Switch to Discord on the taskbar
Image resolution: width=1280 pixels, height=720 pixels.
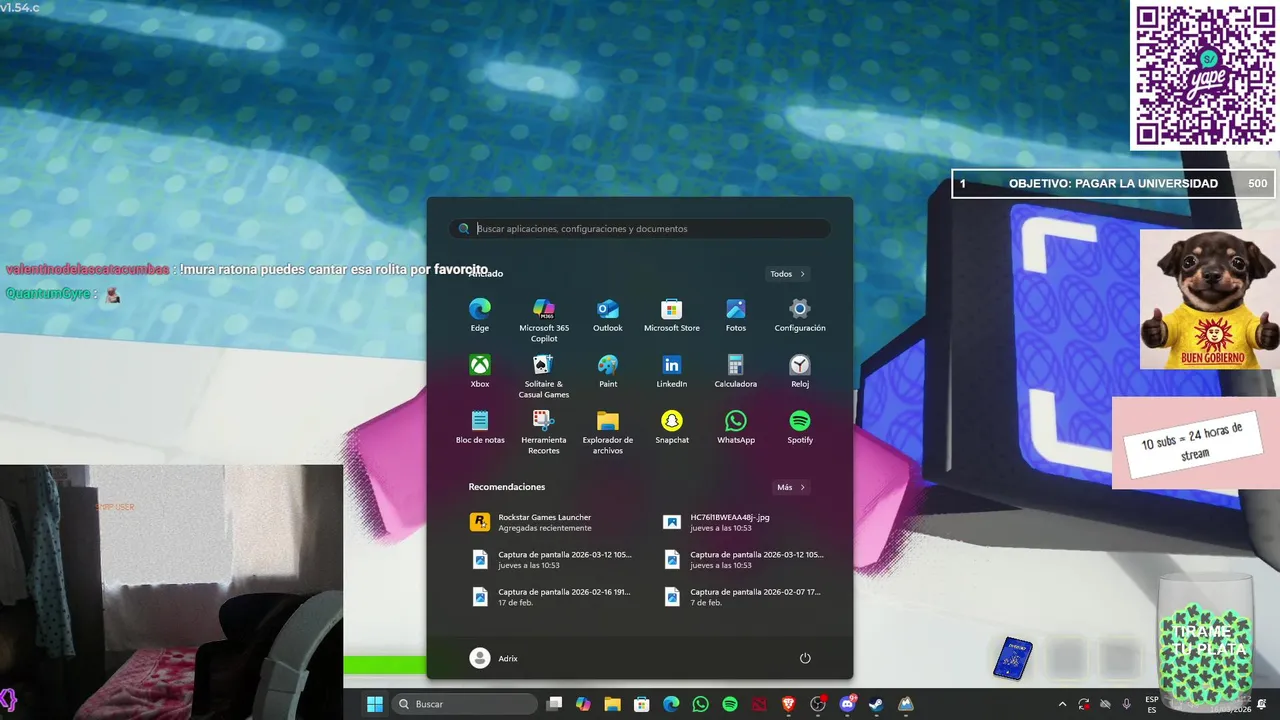847,704
